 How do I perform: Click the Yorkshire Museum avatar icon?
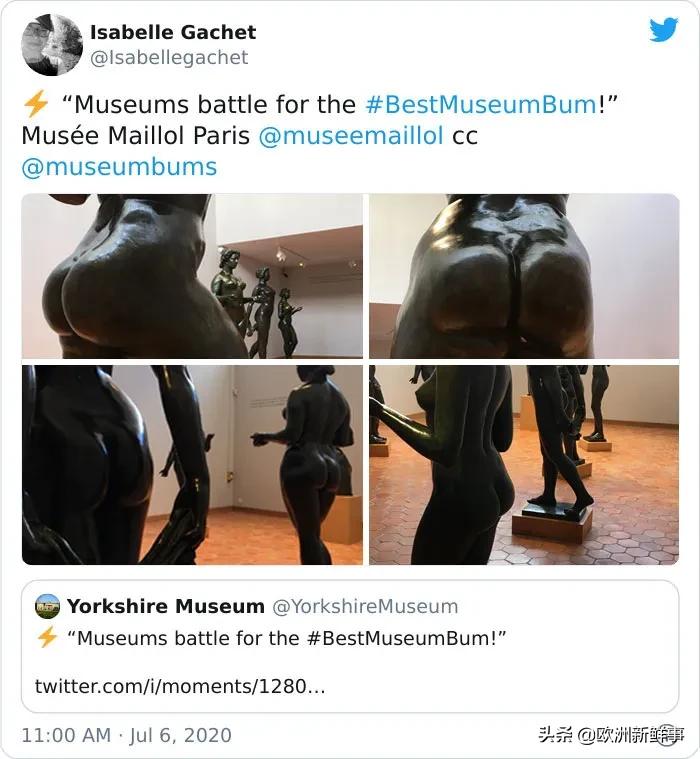(47, 607)
